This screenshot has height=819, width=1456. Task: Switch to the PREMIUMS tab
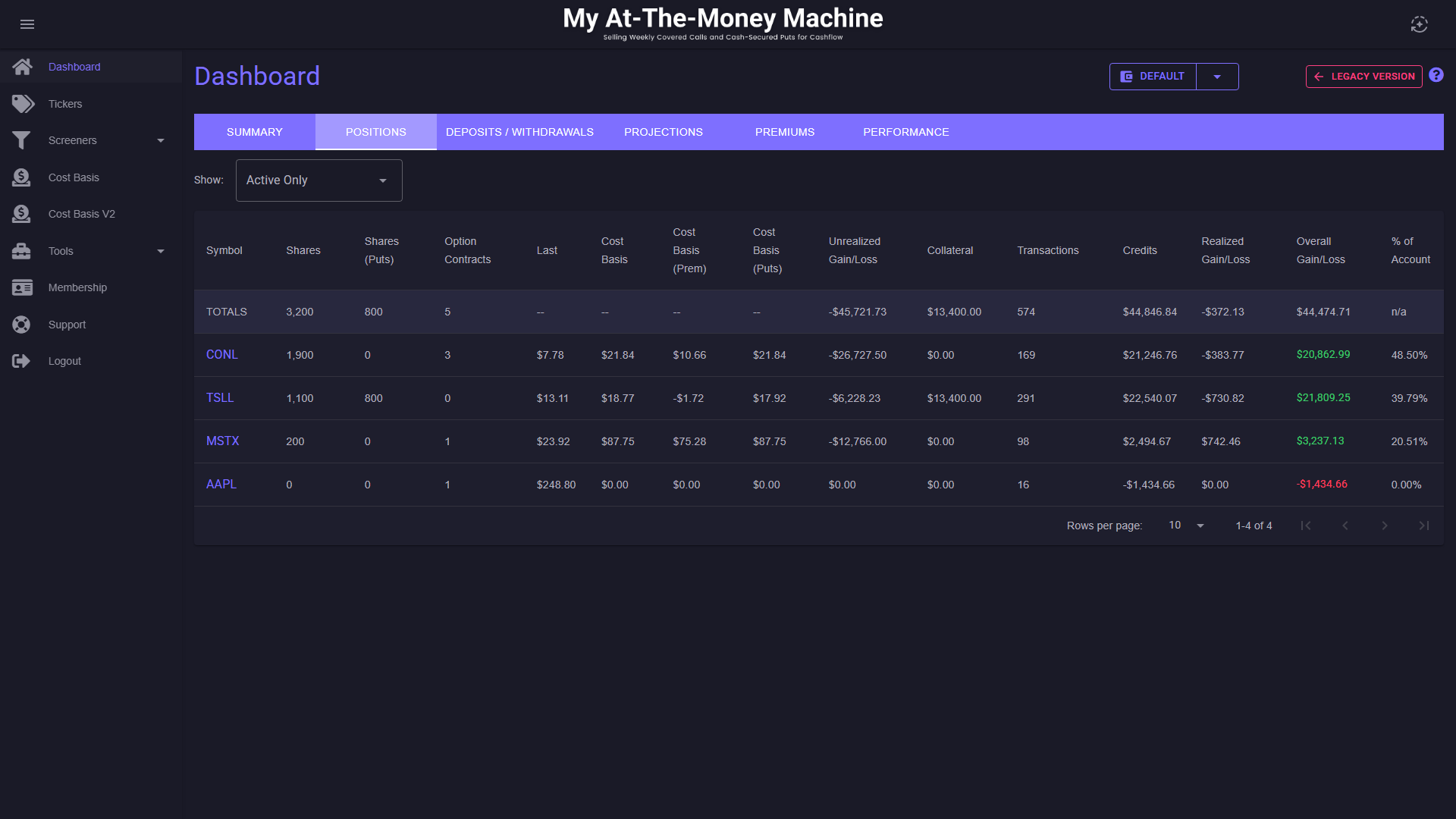(784, 132)
